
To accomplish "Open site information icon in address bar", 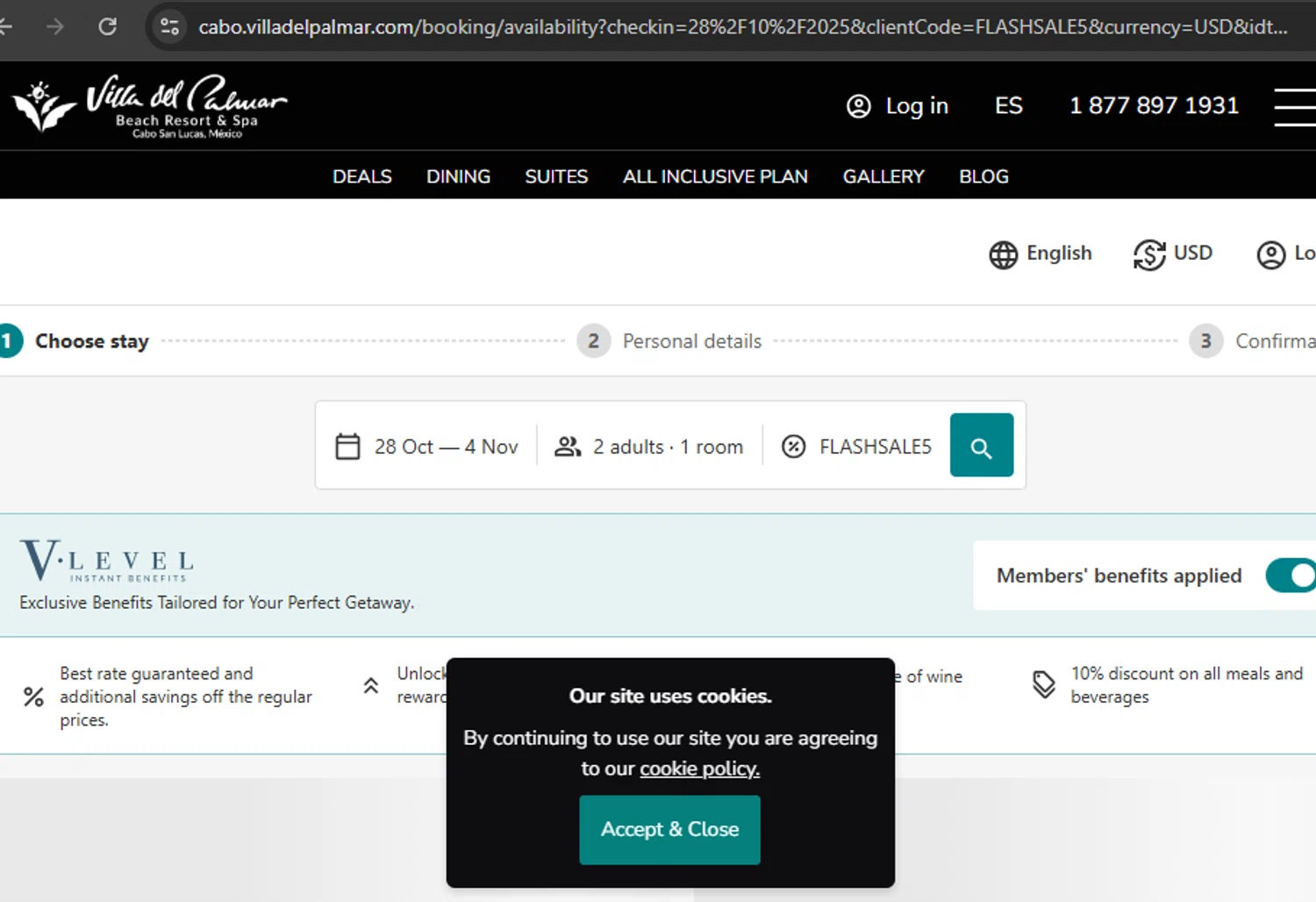I will point(169,26).
